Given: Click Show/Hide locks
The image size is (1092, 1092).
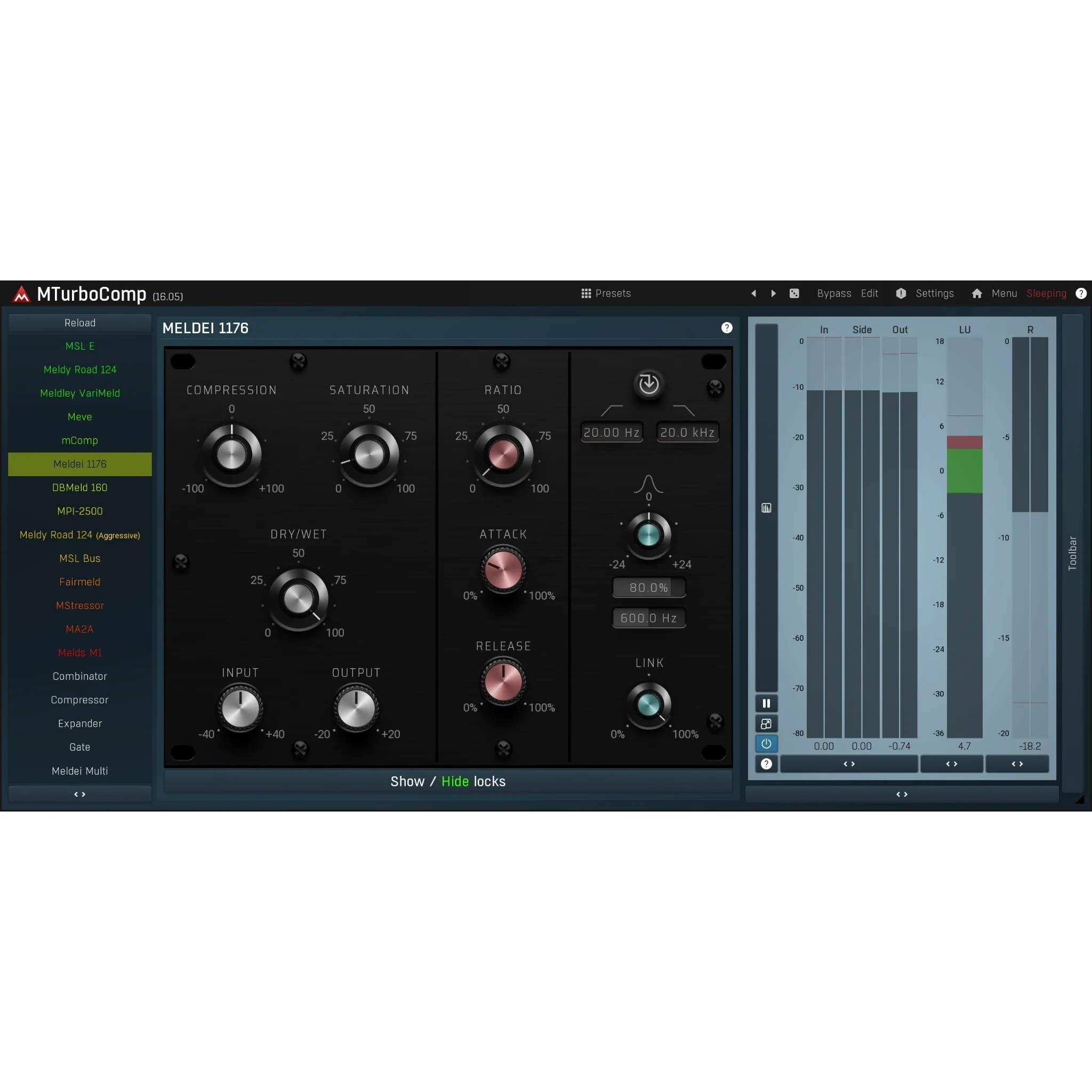Looking at the screenshot, I should 448,781.
